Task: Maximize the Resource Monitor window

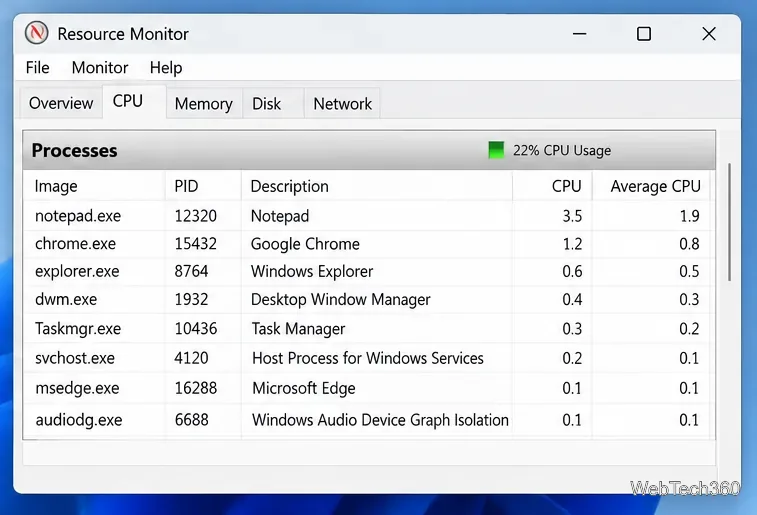Action: 644,34
